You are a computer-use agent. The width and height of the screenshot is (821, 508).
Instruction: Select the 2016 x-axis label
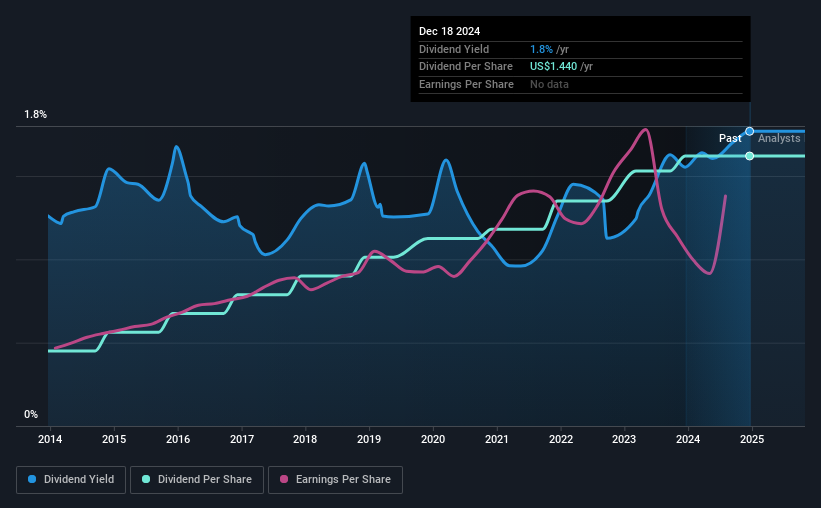point(178,439)
